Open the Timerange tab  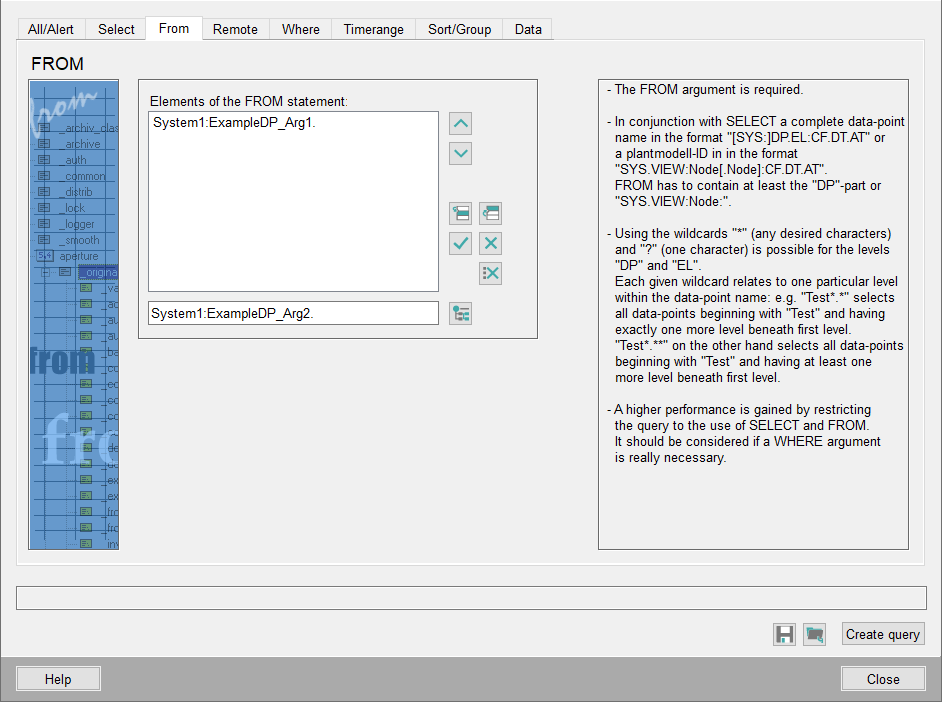tap(373, 29)
